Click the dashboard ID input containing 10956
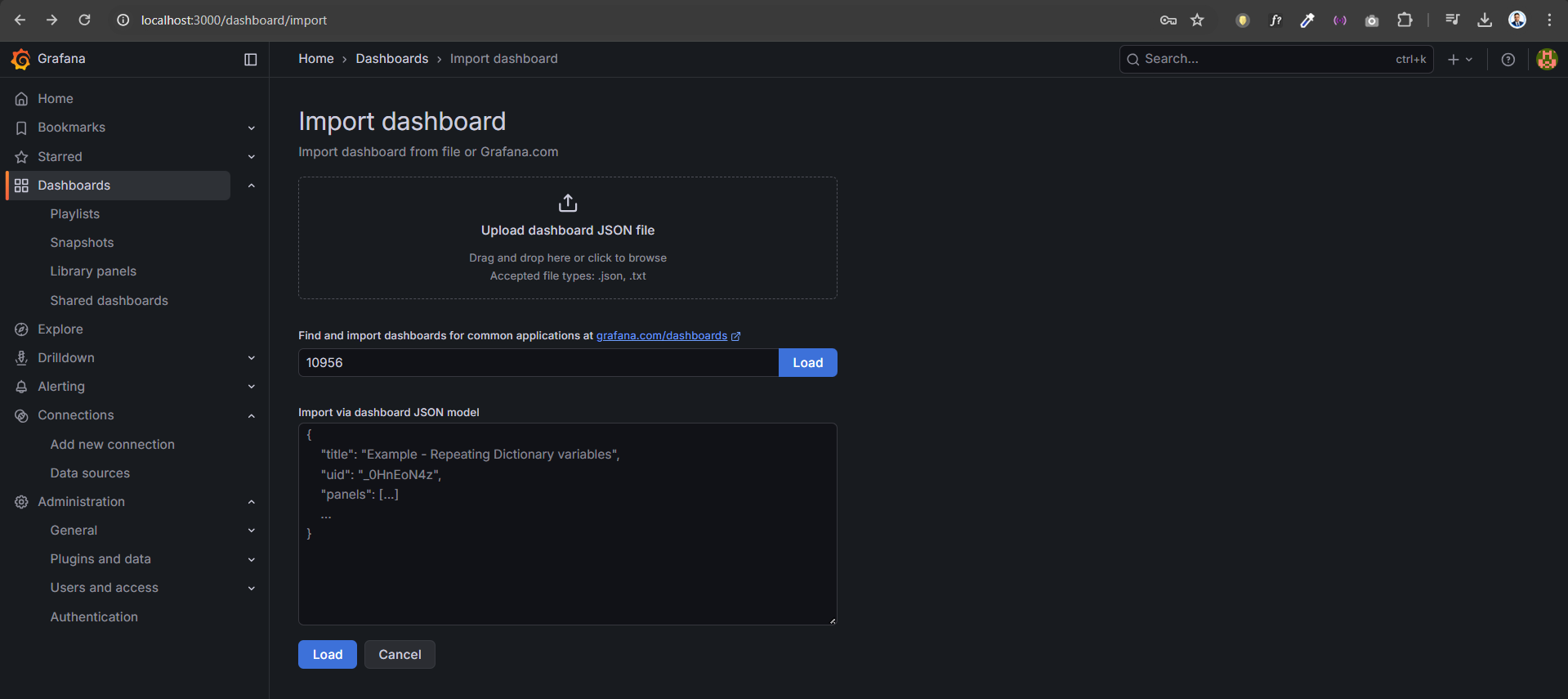1568x699 pixels. click(538, 363)
